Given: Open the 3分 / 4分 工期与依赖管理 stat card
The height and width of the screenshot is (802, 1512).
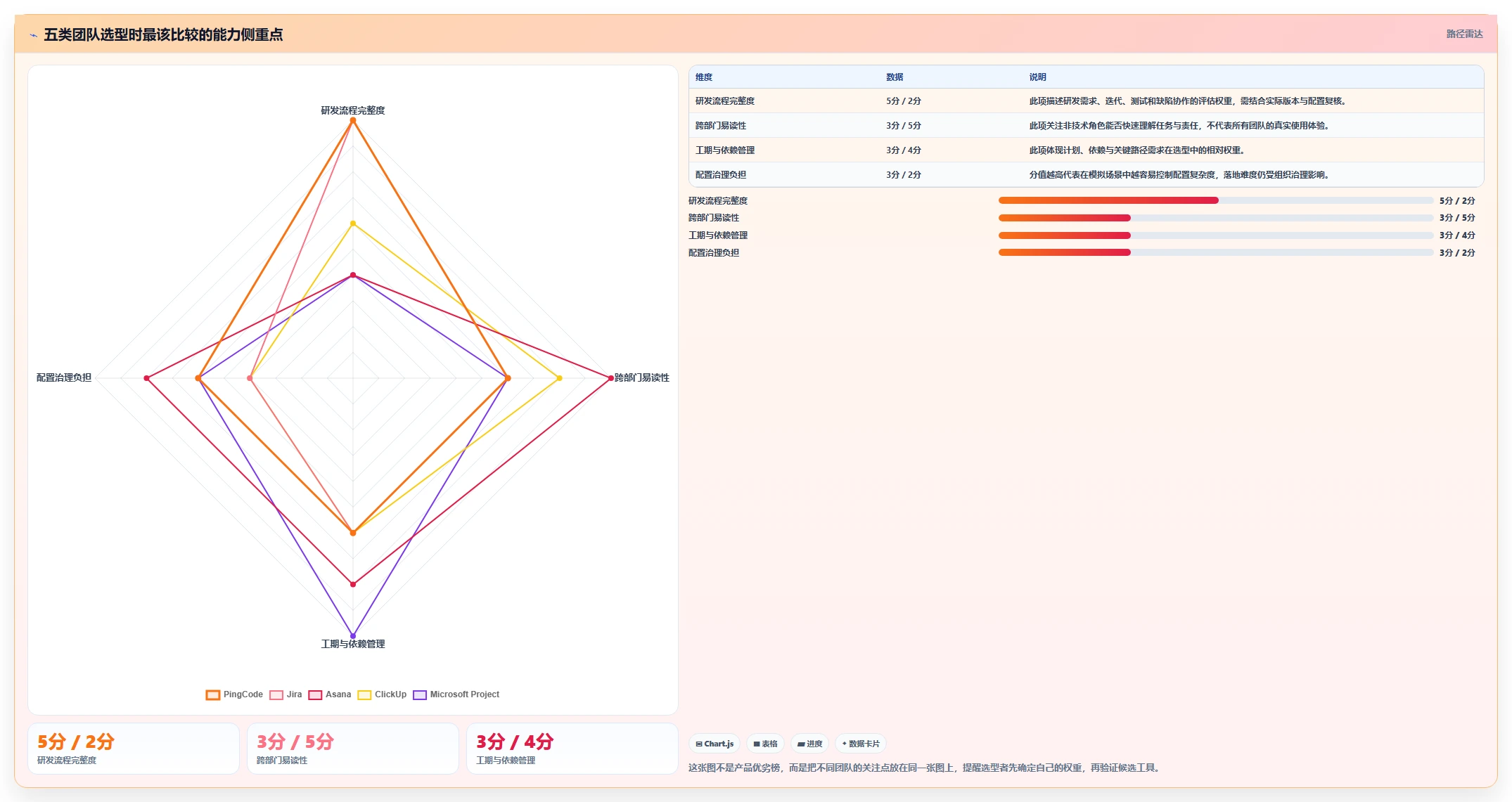Looking at the screenshot, I should [572, 749].
